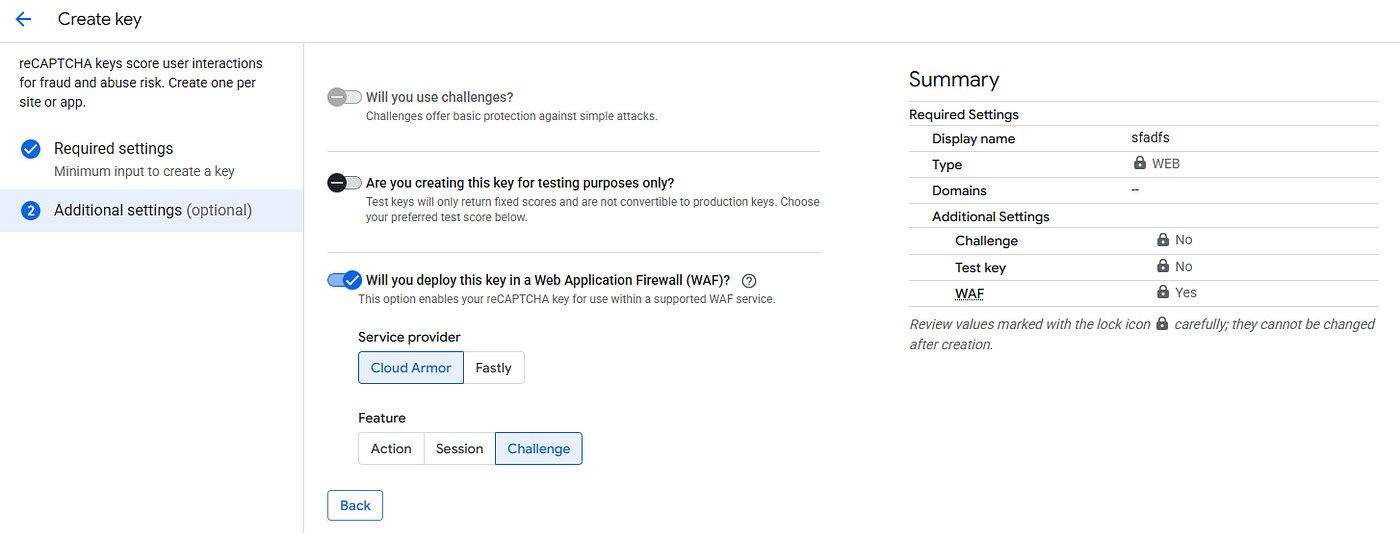The image size is (1400, 533).
Task: Click lock icon in Challenge summary row
Action: [1163, 240]
